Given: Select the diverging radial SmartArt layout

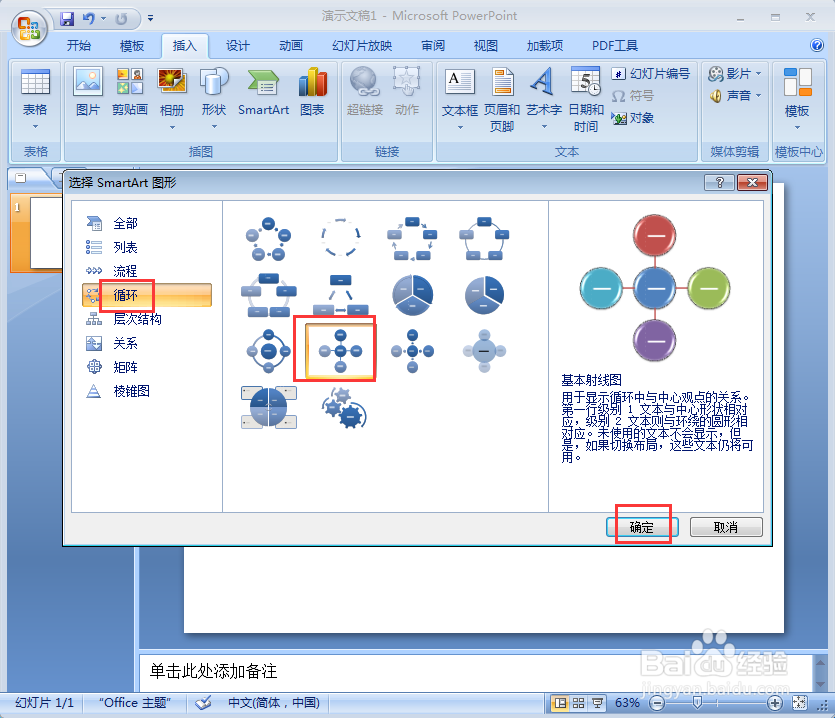Looking at the screenshot, I should [412, 351].
